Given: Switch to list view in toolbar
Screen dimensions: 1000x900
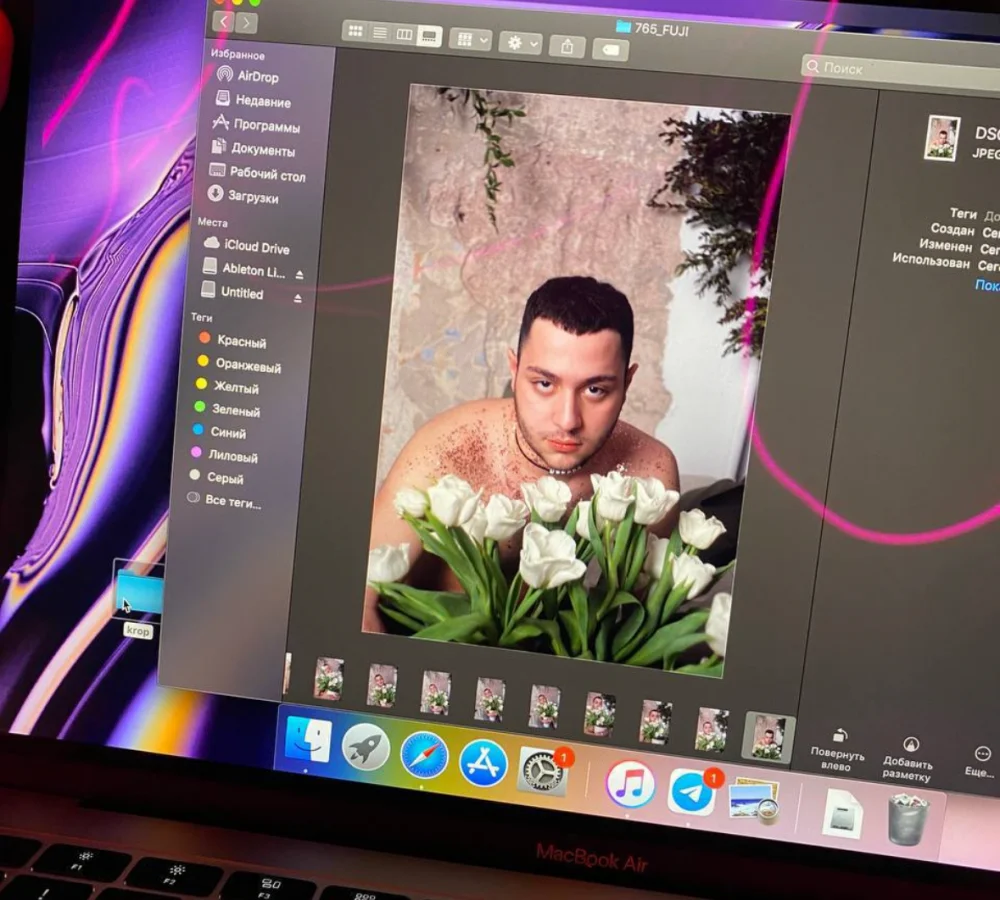Looking at the screenshot, I should tap(379, 33).
